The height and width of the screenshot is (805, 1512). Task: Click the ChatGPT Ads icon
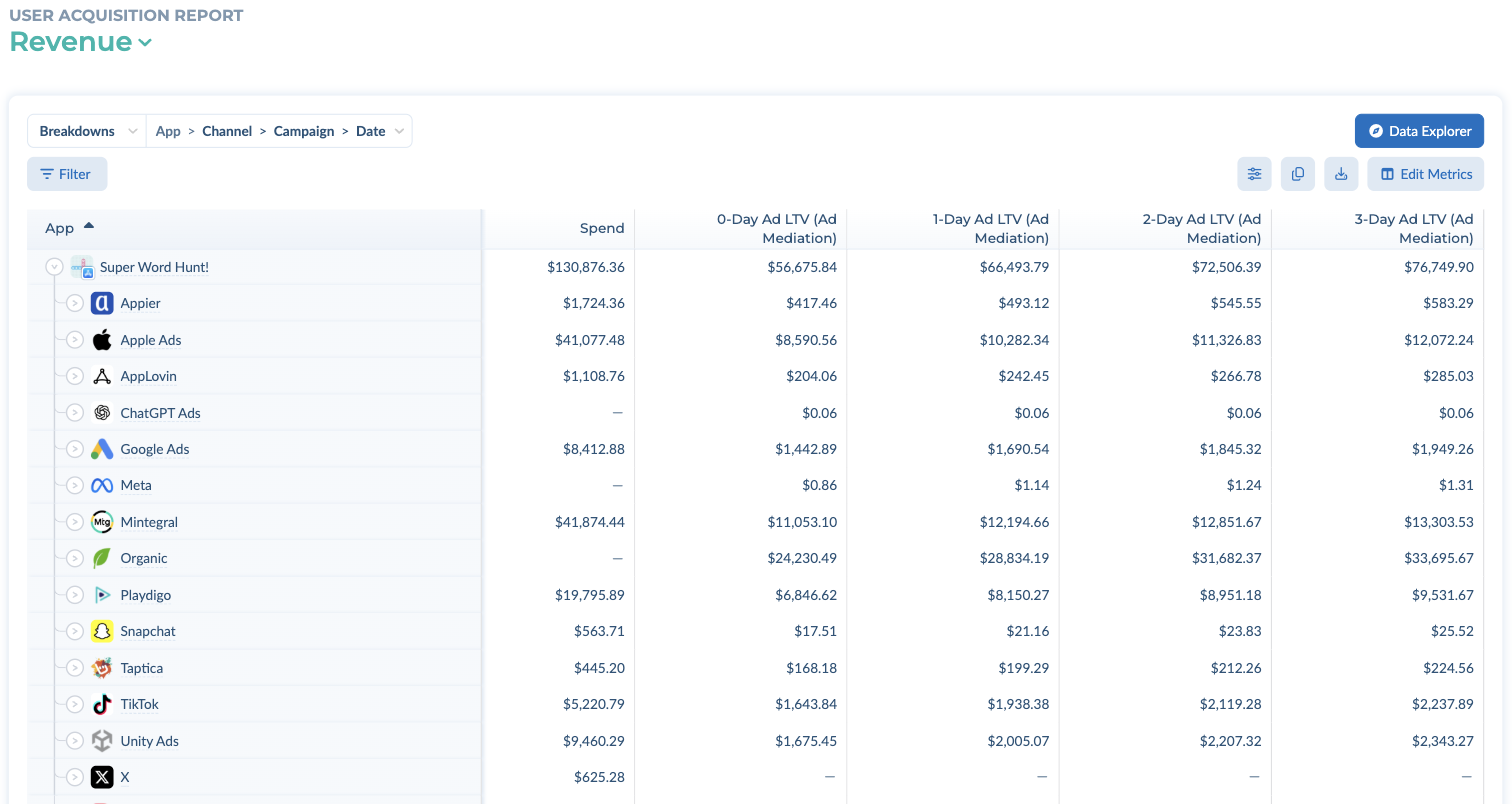point(102,413)
